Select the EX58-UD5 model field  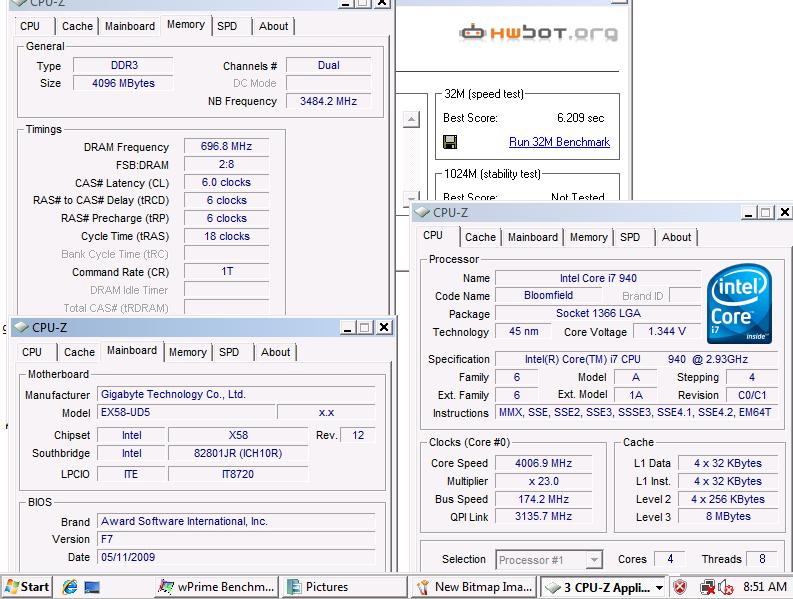tap(186, 412)
